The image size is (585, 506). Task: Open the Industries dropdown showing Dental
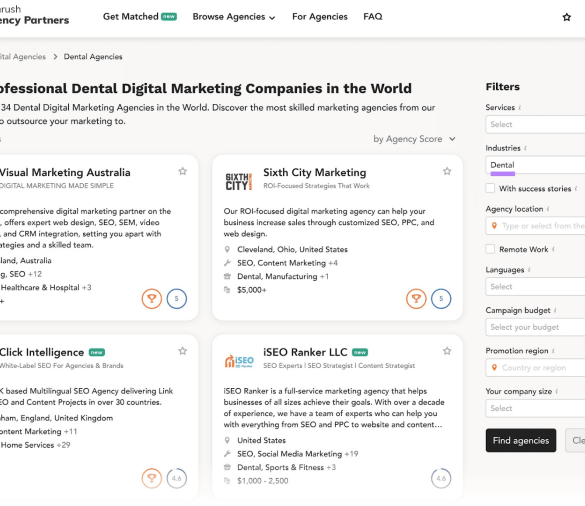[535, 165]
